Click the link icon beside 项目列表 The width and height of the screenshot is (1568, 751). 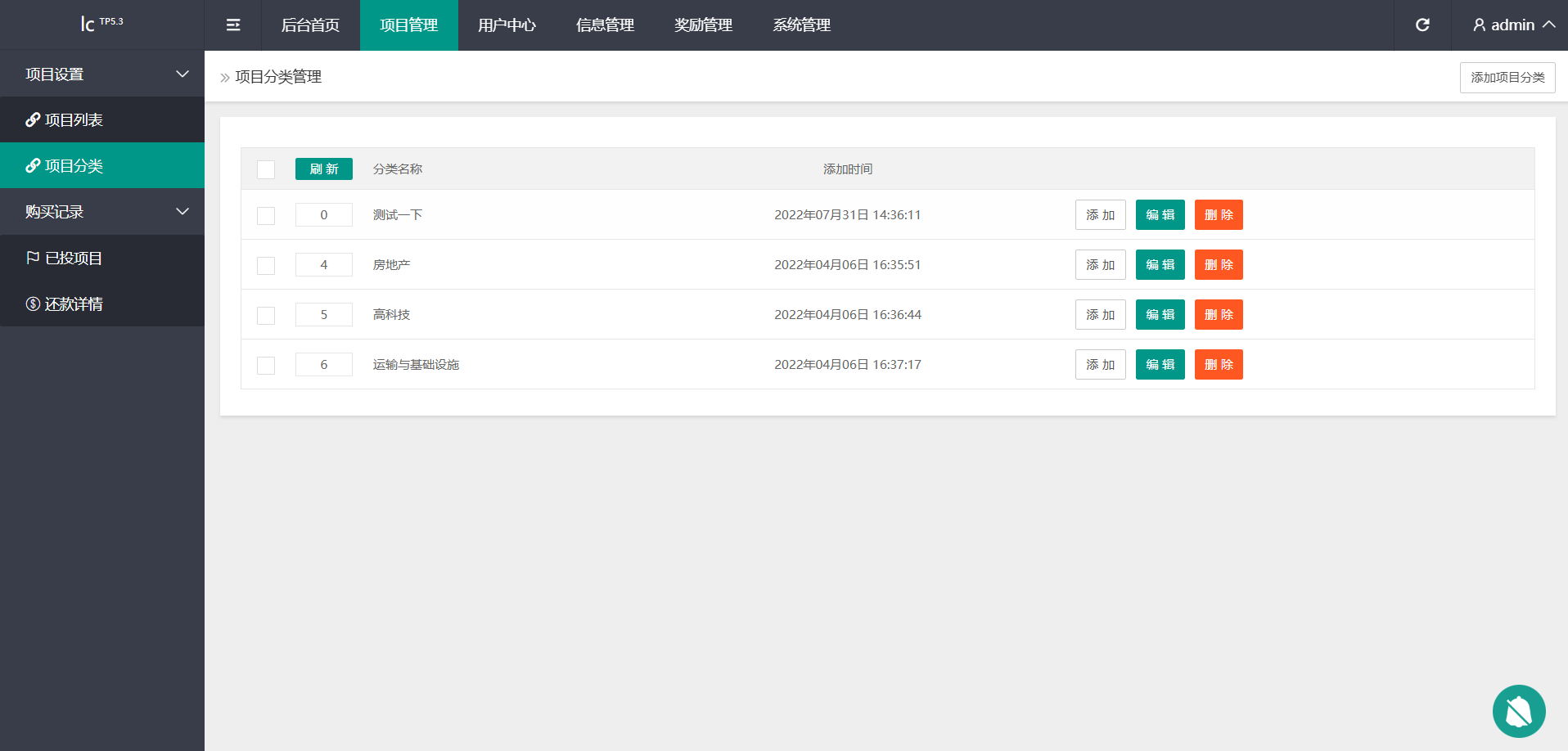33,120
